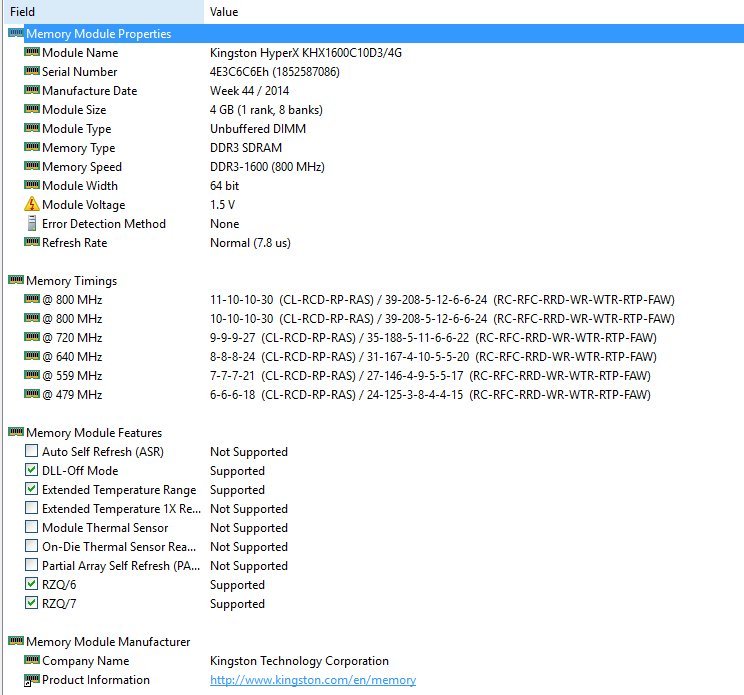
Task: Click the Field column header
Action: coord(104,11)
